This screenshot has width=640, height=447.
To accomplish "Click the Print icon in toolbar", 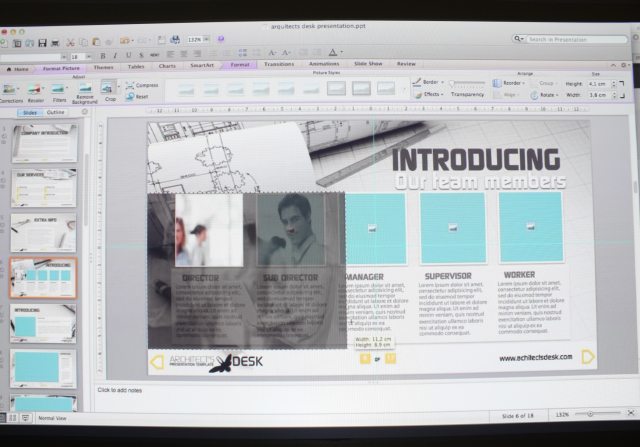I will (x=55, y=42).
